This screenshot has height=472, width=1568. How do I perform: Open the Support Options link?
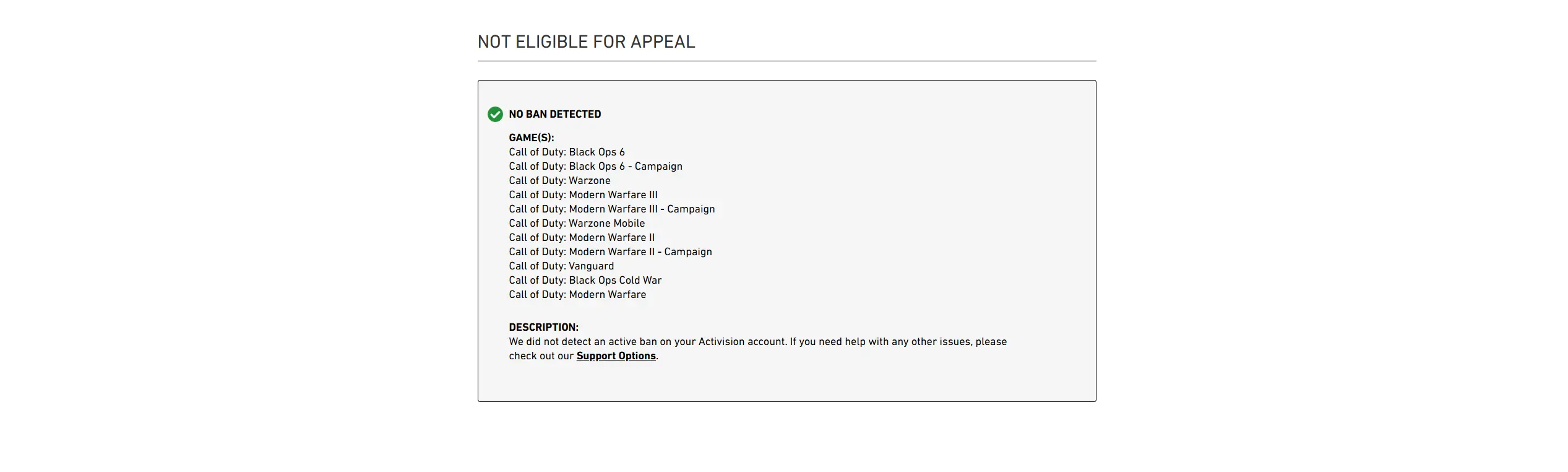(616, 356)
